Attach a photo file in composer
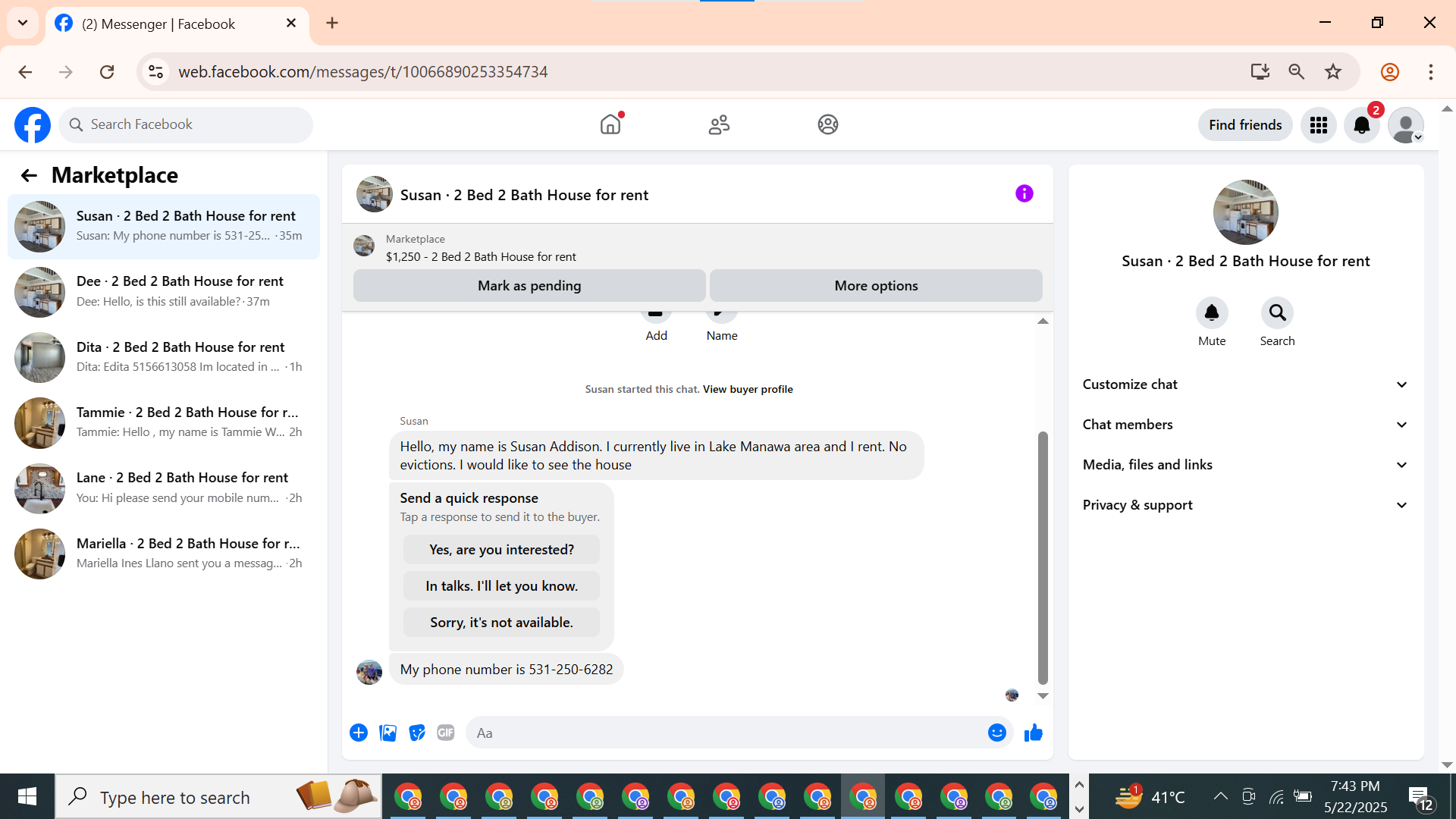This screenshot has height=819, width=1456. (388, 733)
